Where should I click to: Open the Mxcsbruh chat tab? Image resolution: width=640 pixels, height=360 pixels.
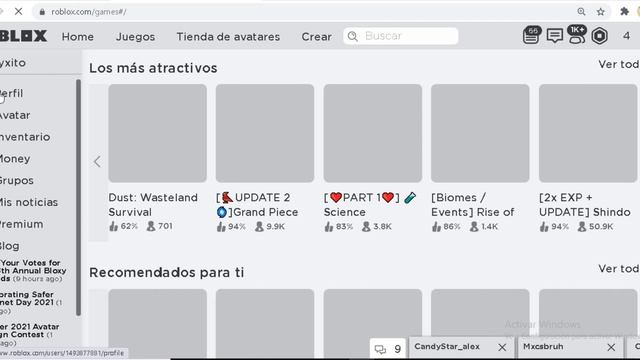click(544, 347)
